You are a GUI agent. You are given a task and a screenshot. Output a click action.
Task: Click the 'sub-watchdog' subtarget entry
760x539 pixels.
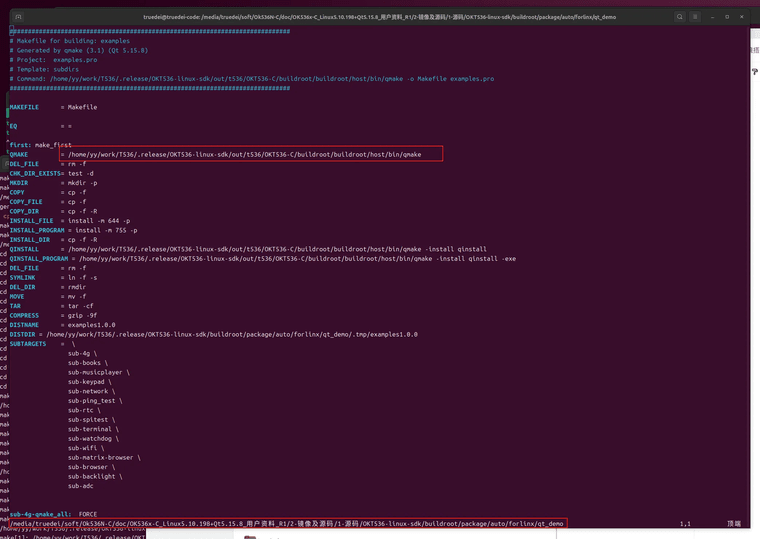(90, 439)
